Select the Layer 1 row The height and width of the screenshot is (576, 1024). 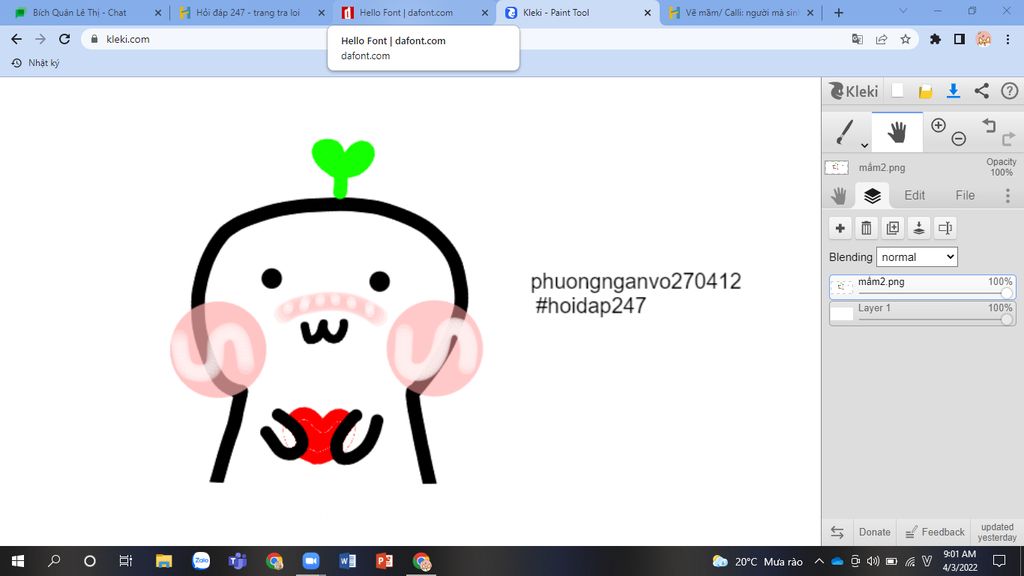click(x=922, y=313)
